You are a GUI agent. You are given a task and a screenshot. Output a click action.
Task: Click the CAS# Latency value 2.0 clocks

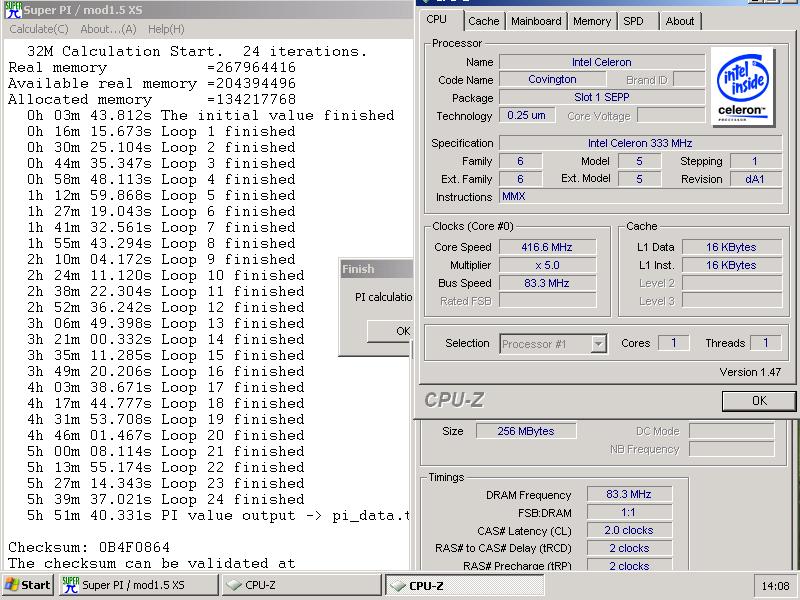[629, 530]
